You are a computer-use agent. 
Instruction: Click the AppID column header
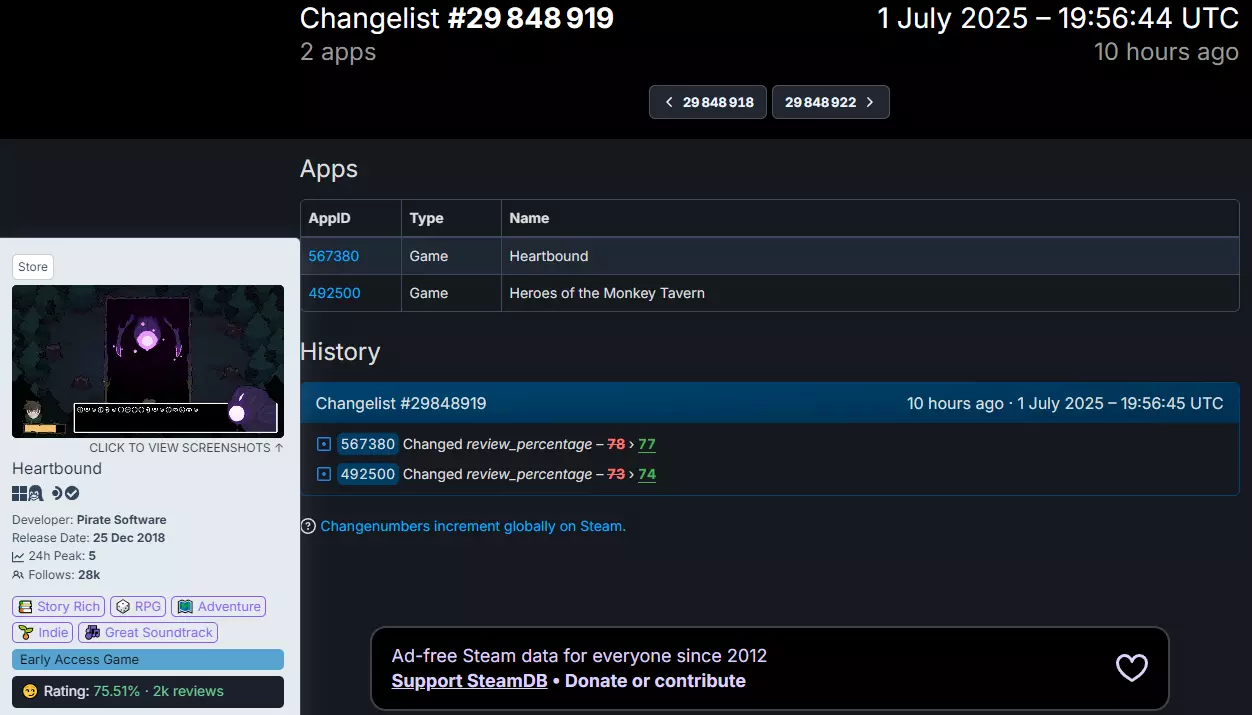pos(351,218)
